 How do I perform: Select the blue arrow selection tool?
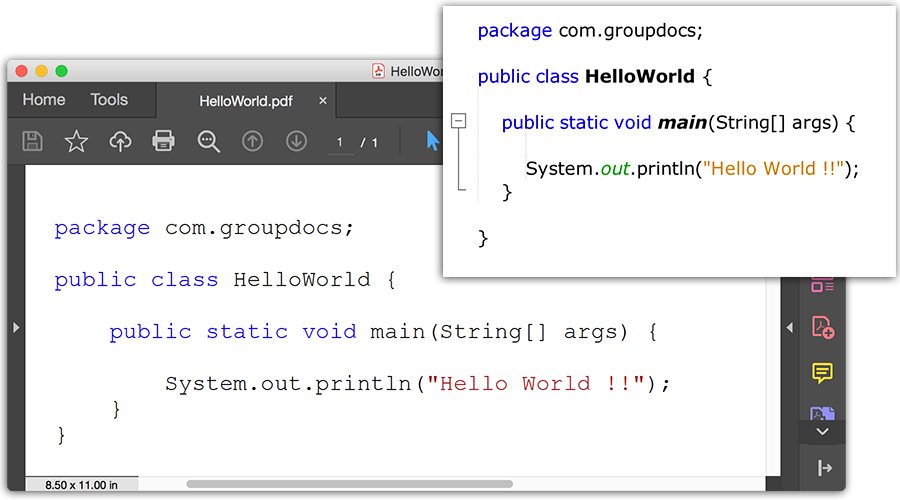[x=432, y=141]
